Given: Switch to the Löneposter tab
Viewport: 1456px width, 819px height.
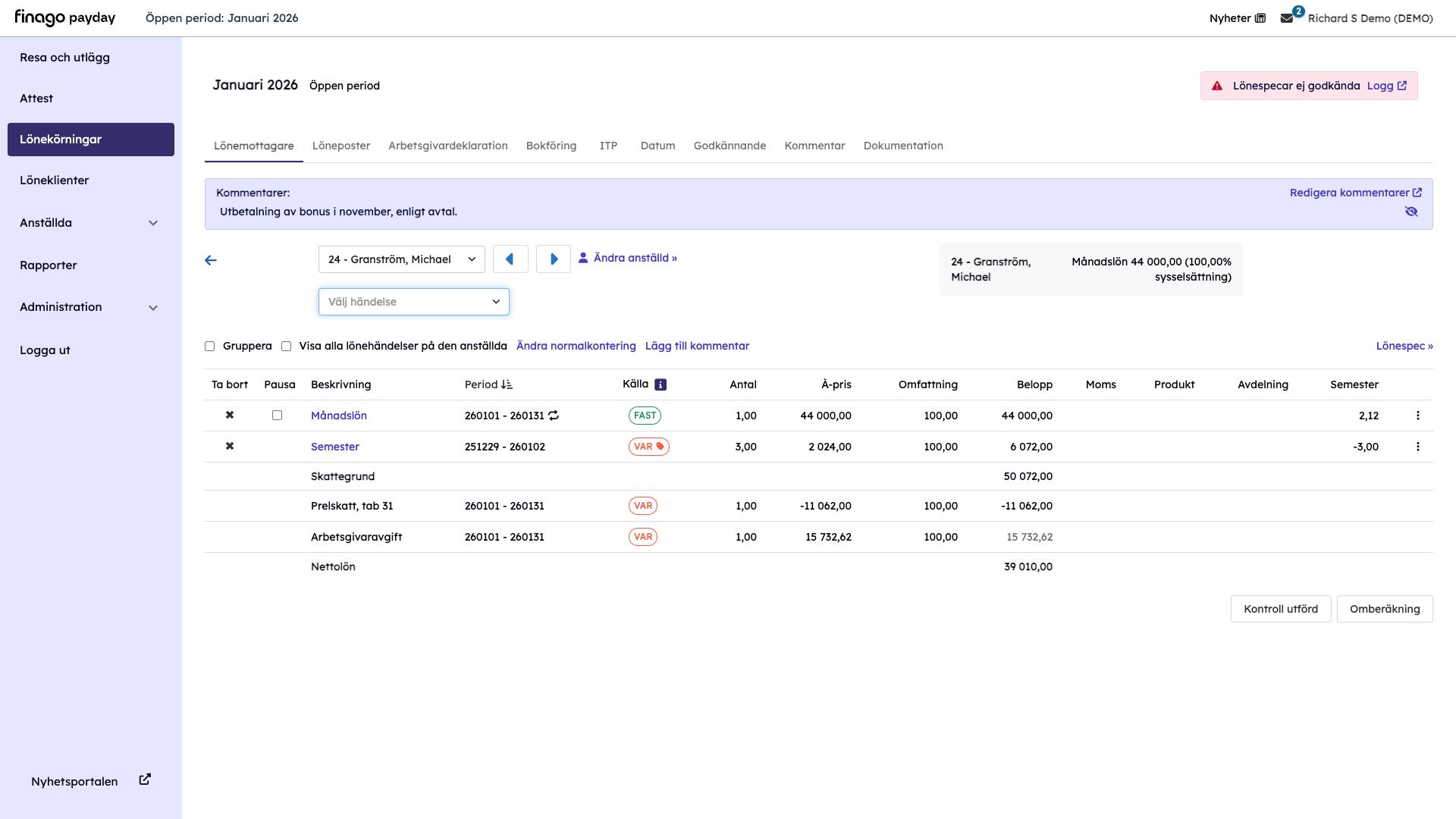Looking at the screenshot, I should tap(341, 146).
